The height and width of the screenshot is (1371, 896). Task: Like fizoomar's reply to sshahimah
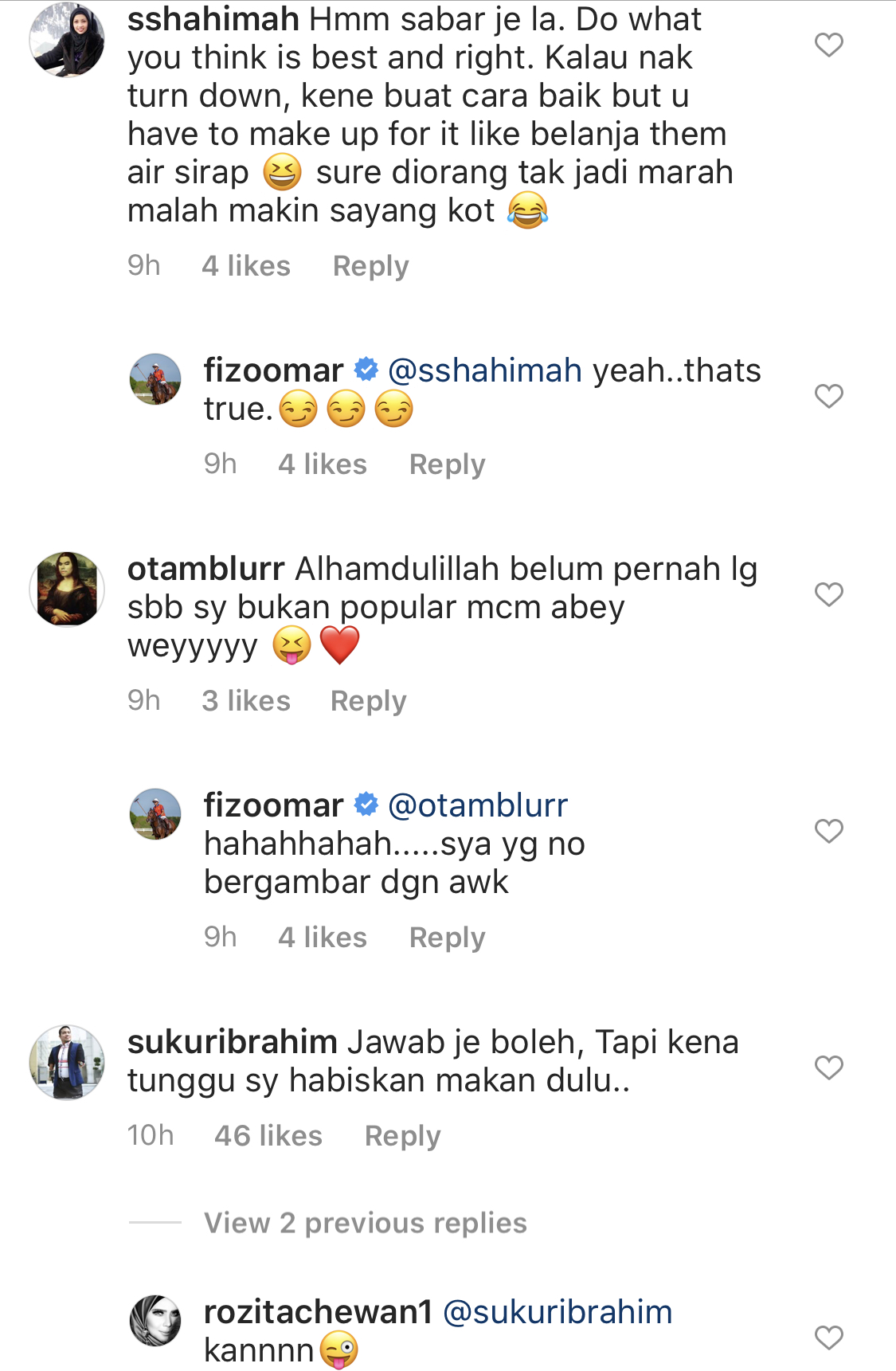[x=829, y=396]
